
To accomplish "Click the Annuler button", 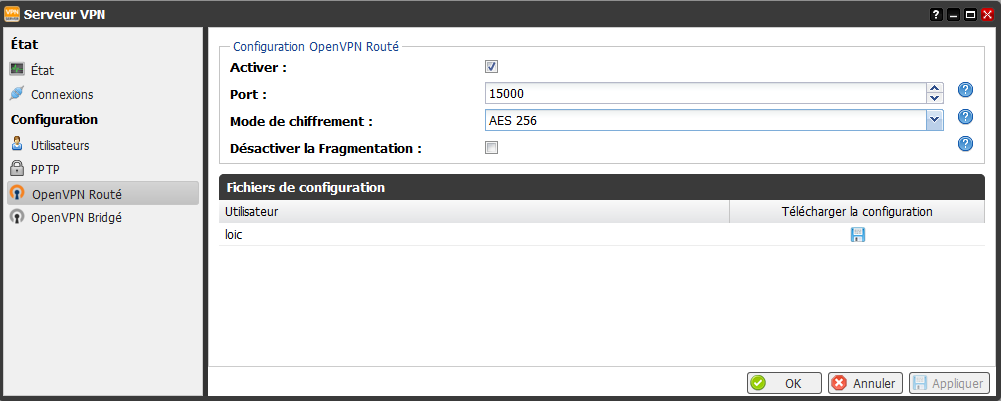I will [865, 383].
